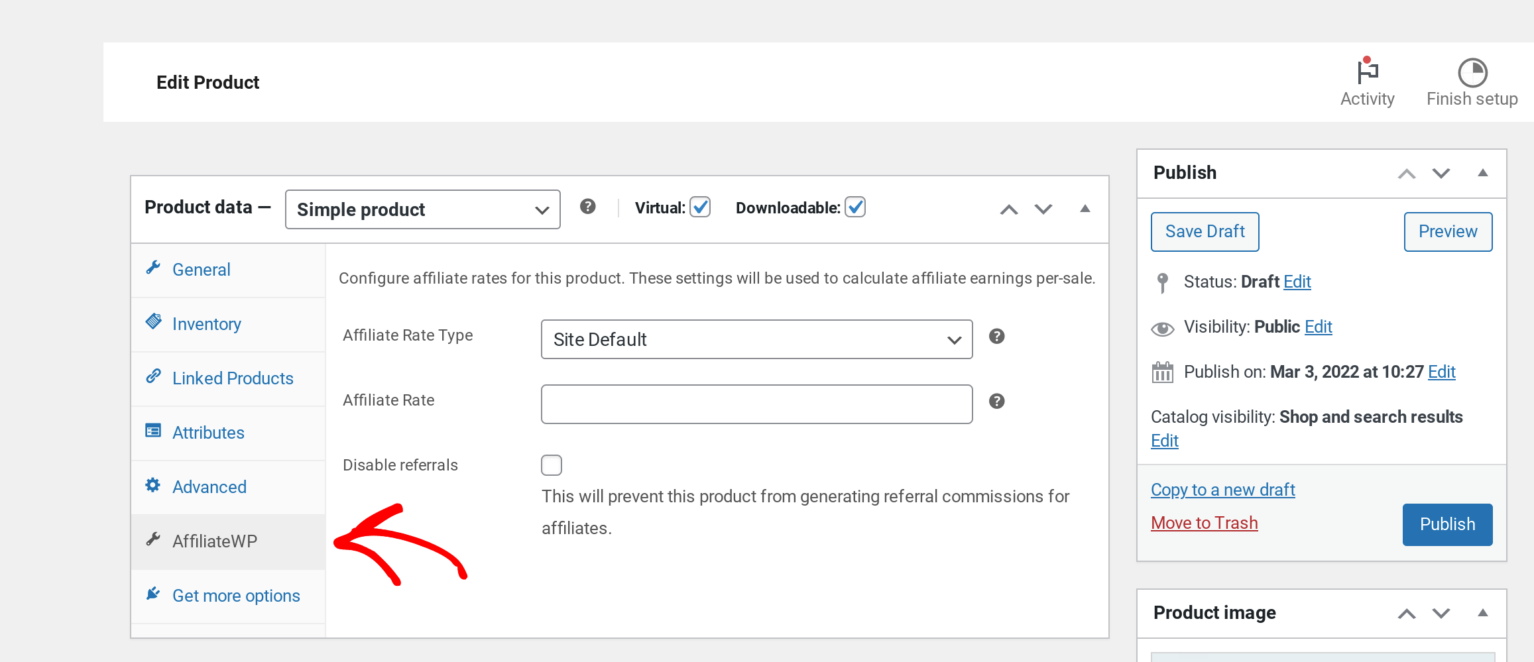The image size is (1534, 662).
Task: Collapse the Publish panel
Action: 1483,172
